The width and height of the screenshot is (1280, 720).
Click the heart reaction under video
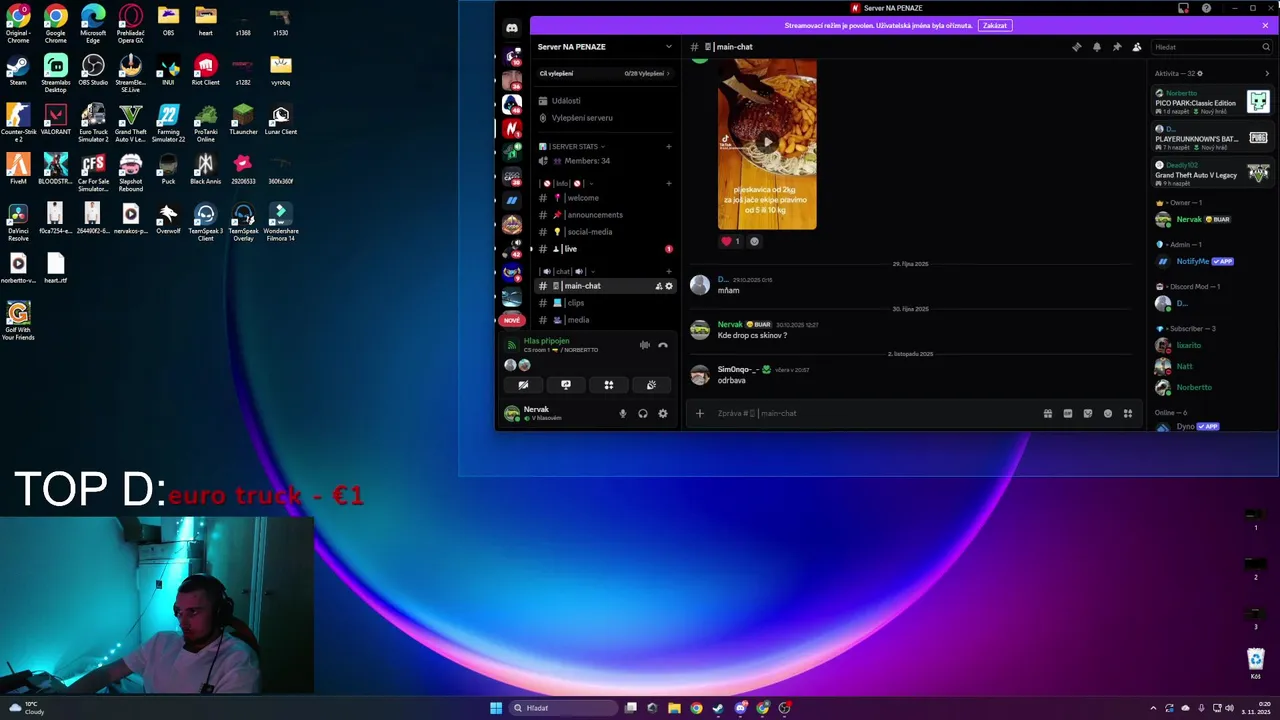pyautogui.click(x=731, y=241)
